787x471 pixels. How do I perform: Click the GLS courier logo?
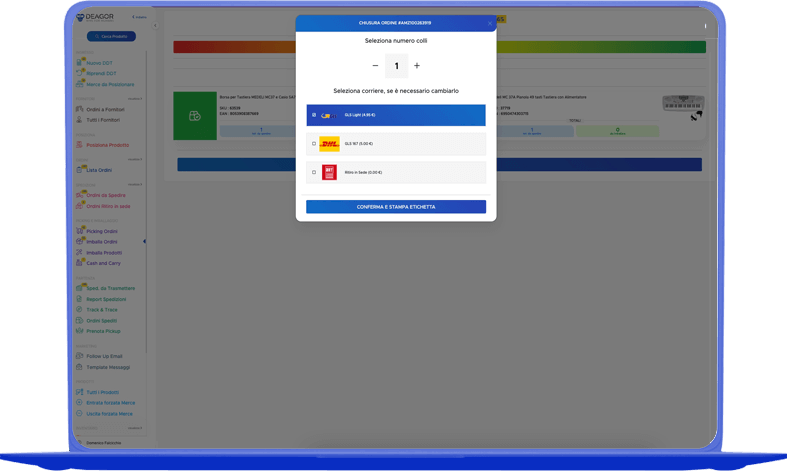click(x=329, y=115)
